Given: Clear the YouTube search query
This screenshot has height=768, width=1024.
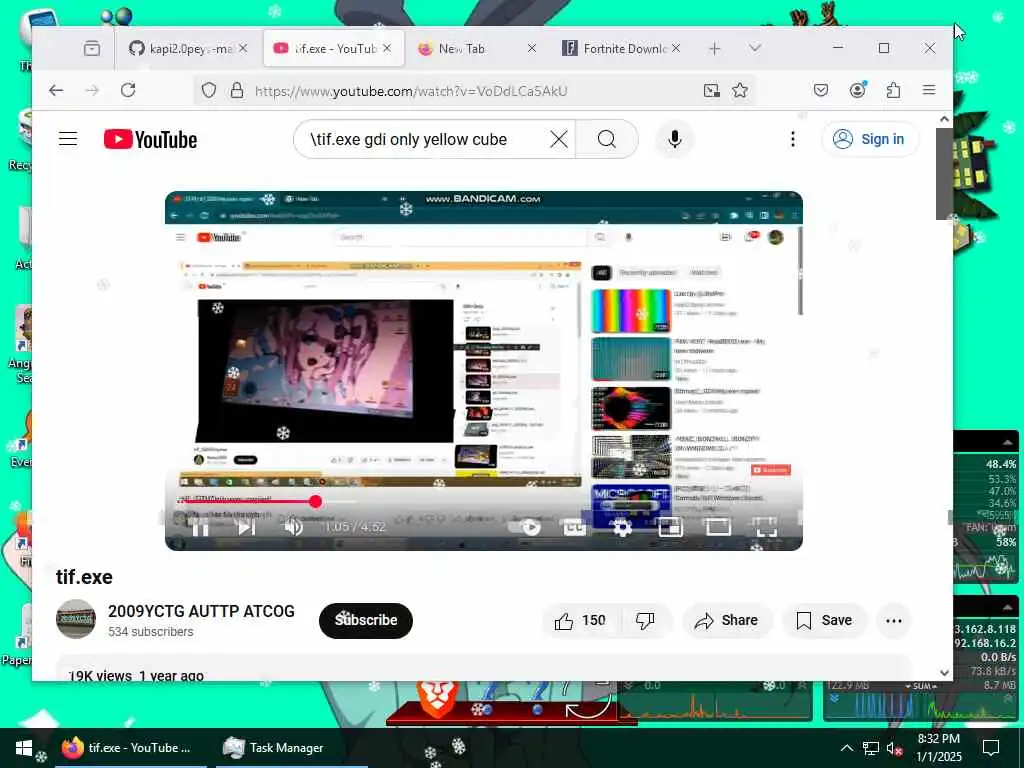Looking at the screenshot, I should (x=559, y=139).
